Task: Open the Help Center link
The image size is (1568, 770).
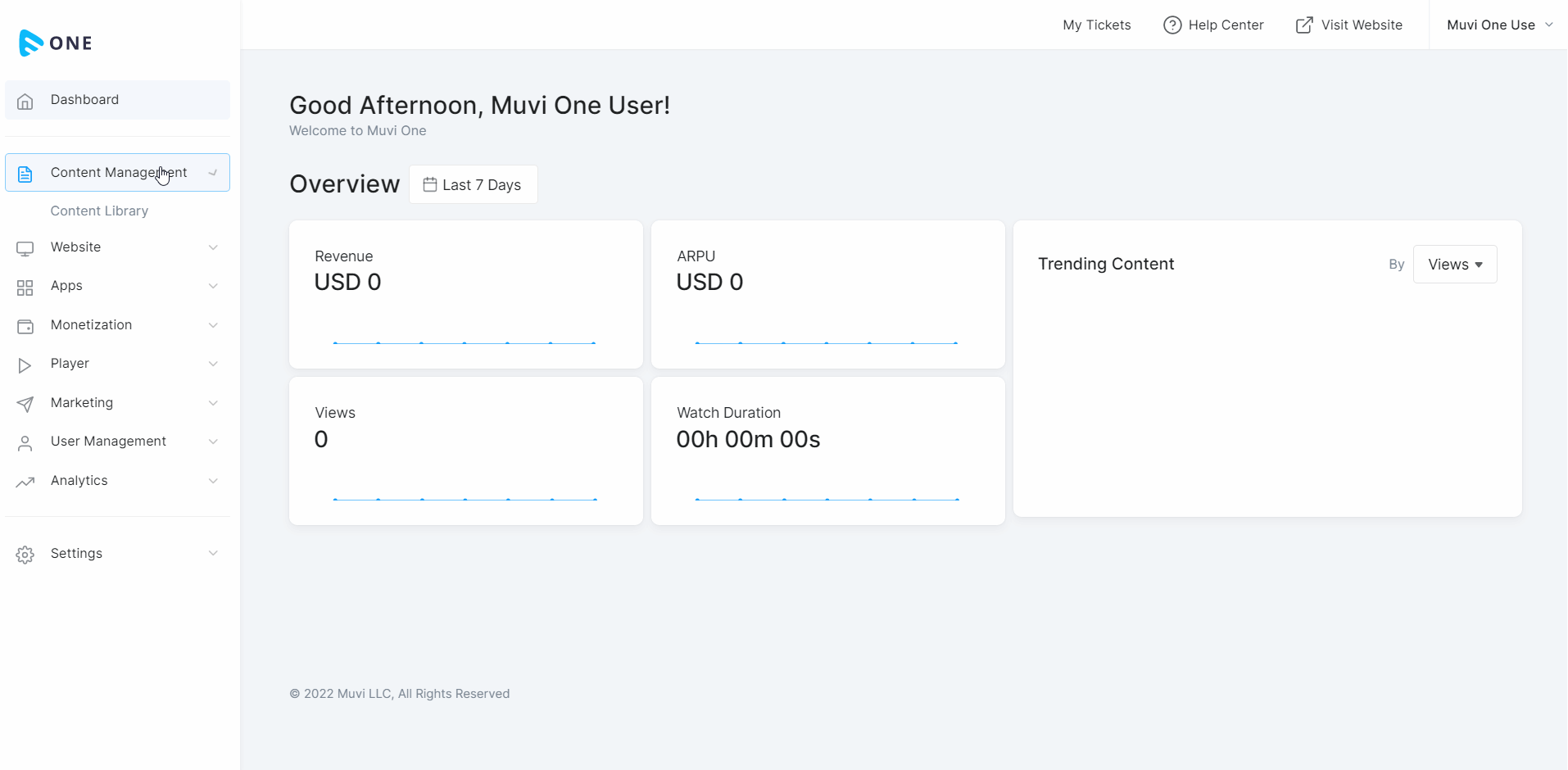Action: point(1213,25)
